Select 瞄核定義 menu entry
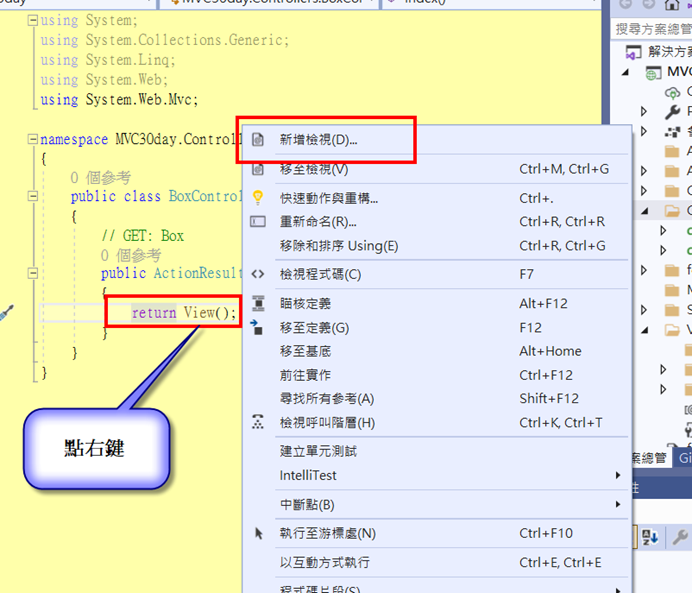Image resolution: width=692 pixels, height=593 pixels. tap(437, 304)
